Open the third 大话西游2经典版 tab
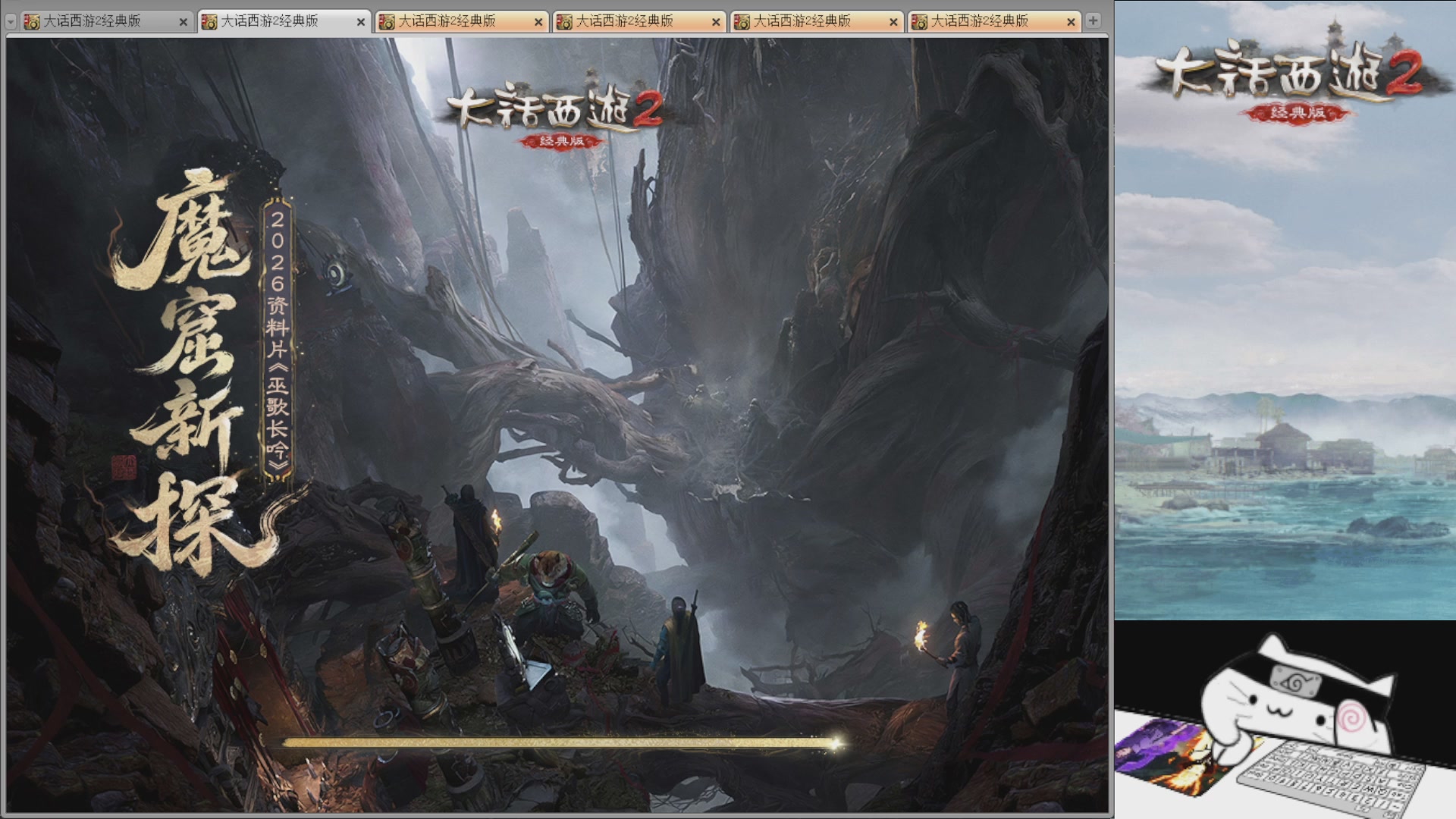Screen dimensions: 1456x819 pyautogui.click(x=461, y=21)
